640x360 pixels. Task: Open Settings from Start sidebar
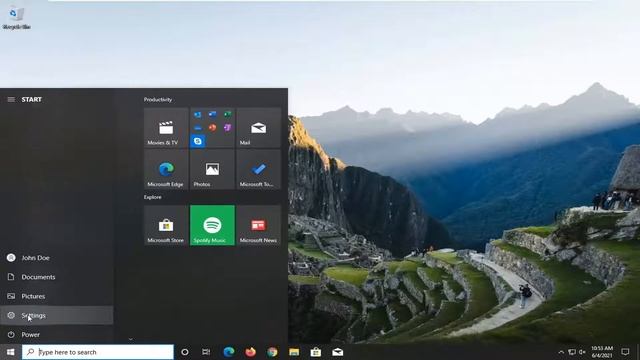[57, 316]
